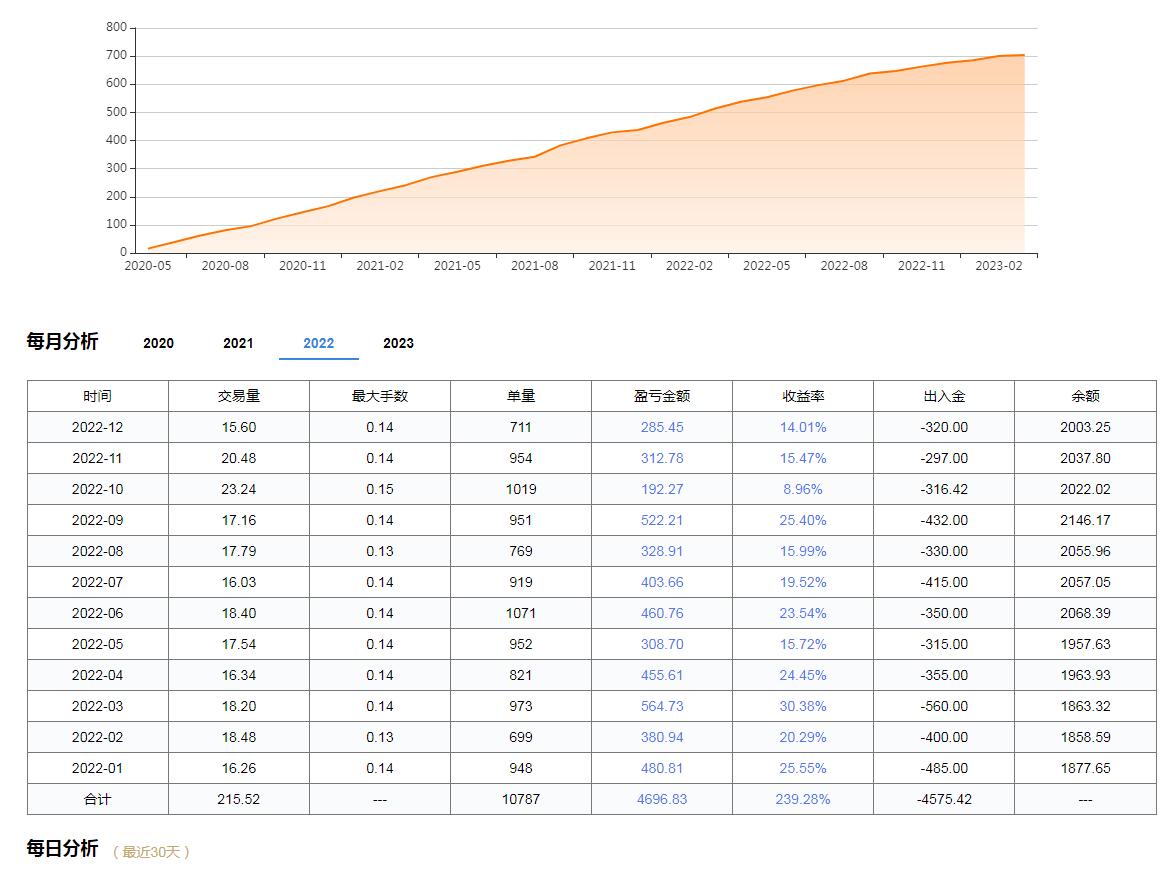Click the 时间 column header
1176x881 pixels.
click(98, 396)
